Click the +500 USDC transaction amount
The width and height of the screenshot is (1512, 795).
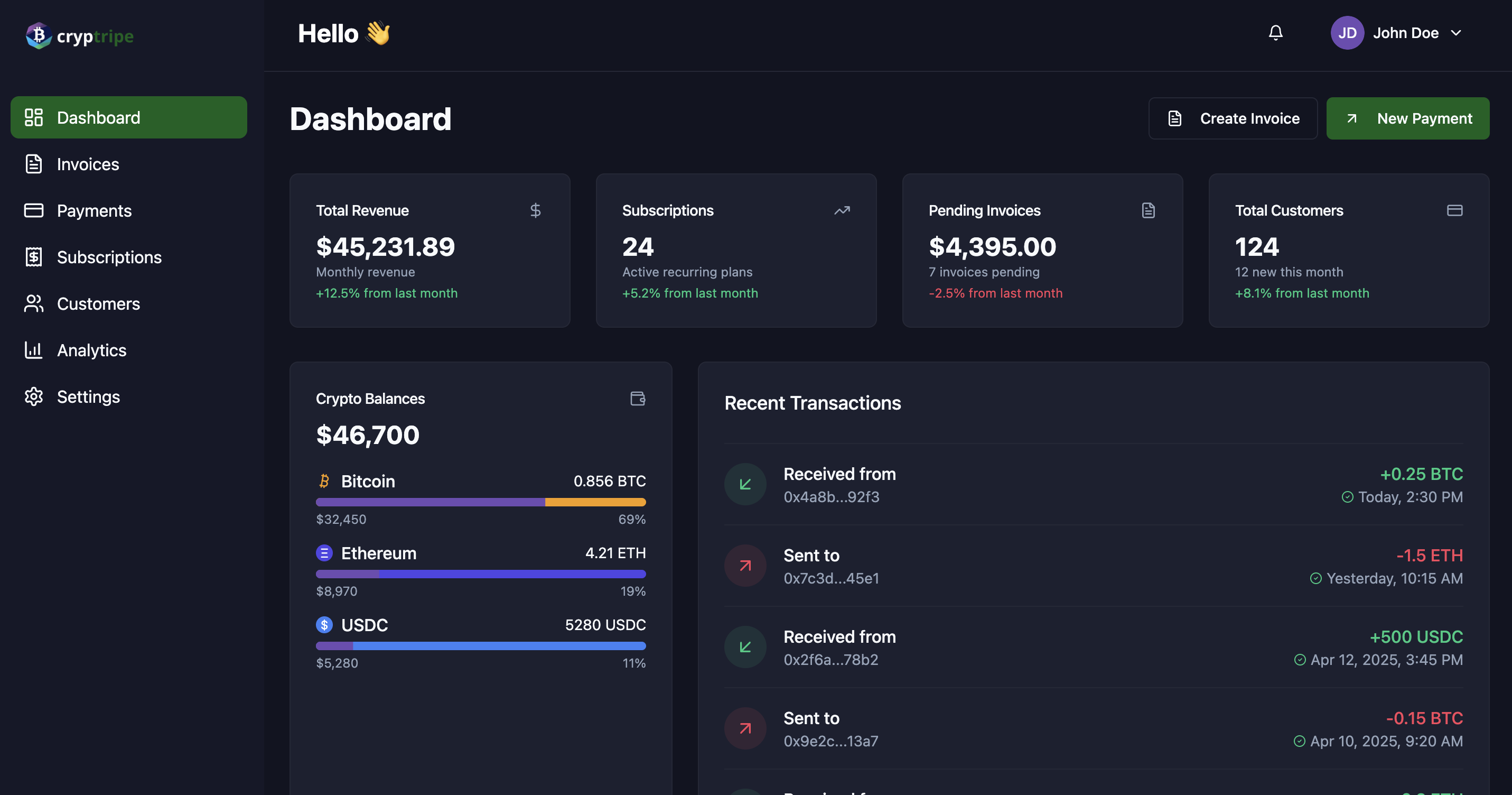(x=1416, y=636)
